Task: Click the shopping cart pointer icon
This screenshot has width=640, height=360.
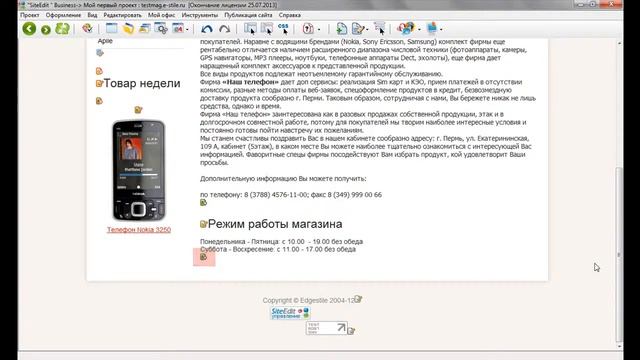Action: point(380,29)
